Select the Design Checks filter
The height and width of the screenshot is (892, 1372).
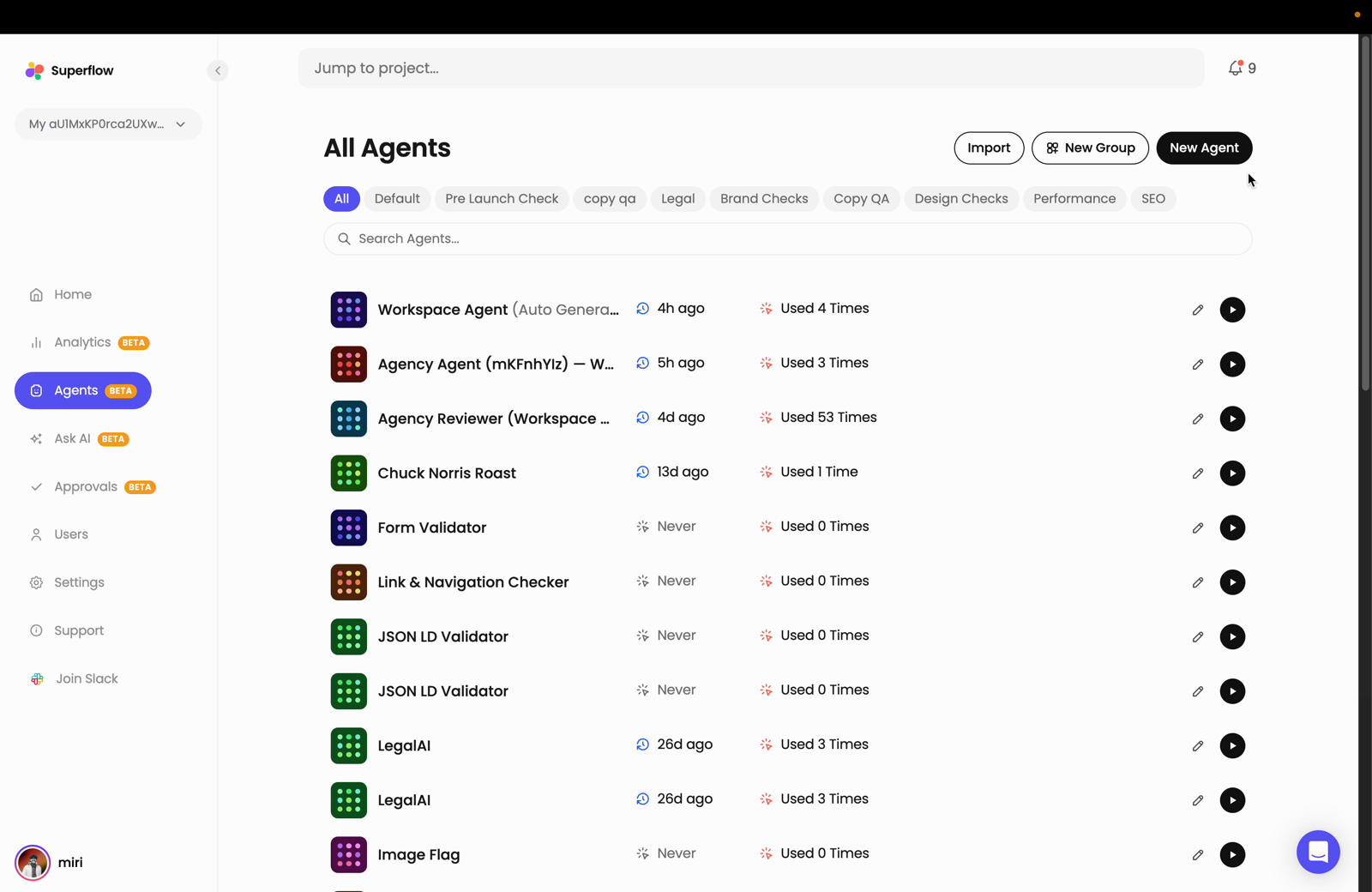pyautogui.click(x=961, y=199)
